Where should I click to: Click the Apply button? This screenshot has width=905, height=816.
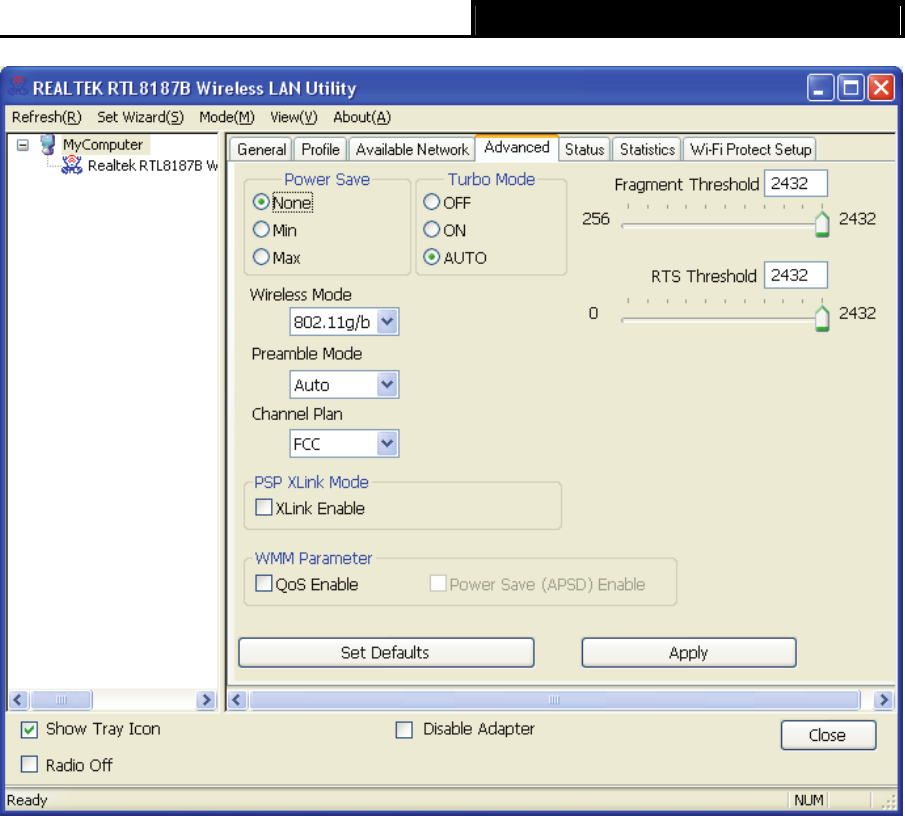[x=689, y=653]
